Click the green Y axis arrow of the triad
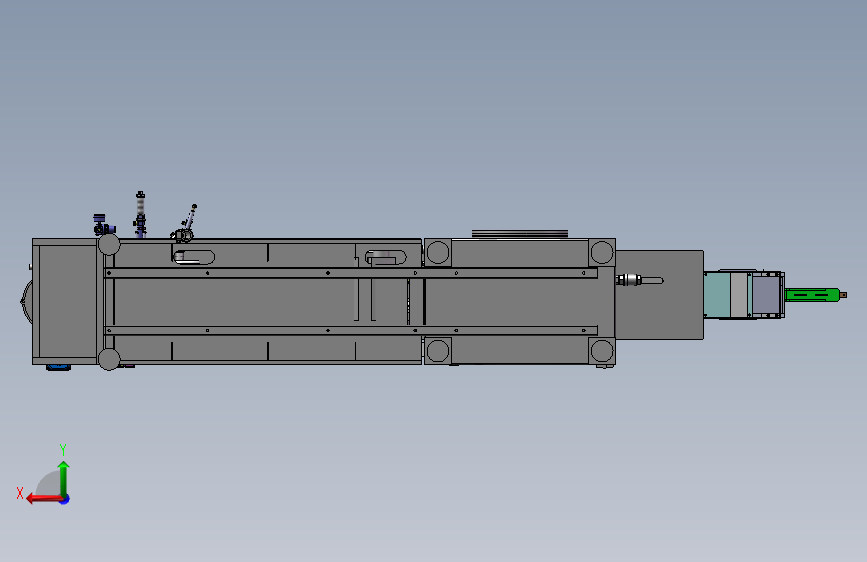The image size is (867, 562). pos(64,478)
